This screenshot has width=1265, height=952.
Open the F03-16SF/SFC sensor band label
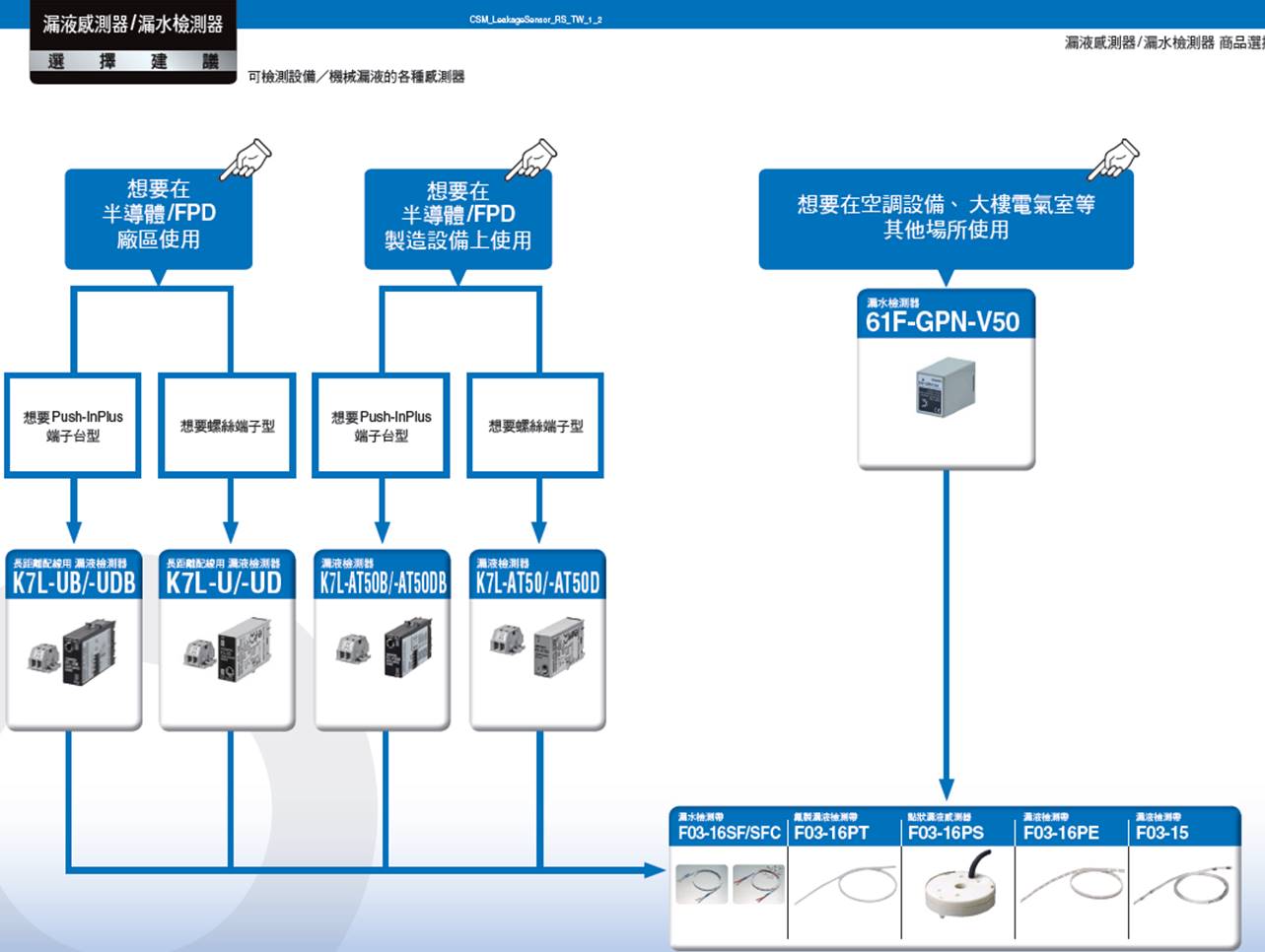(729, 833)
